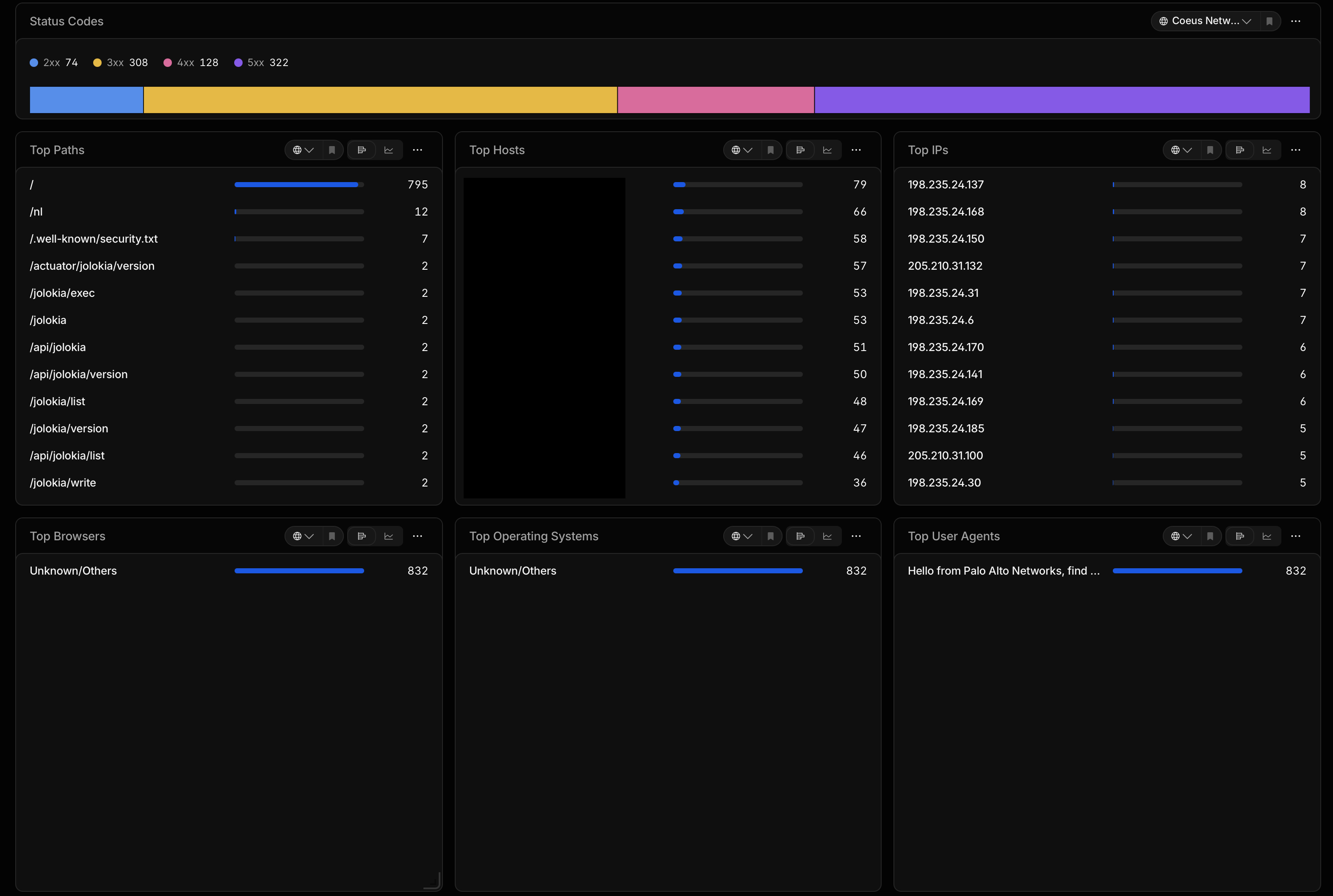Open Status Codes more options menu
This screenshot has height=896, width=1333.
pos(1295,21)
